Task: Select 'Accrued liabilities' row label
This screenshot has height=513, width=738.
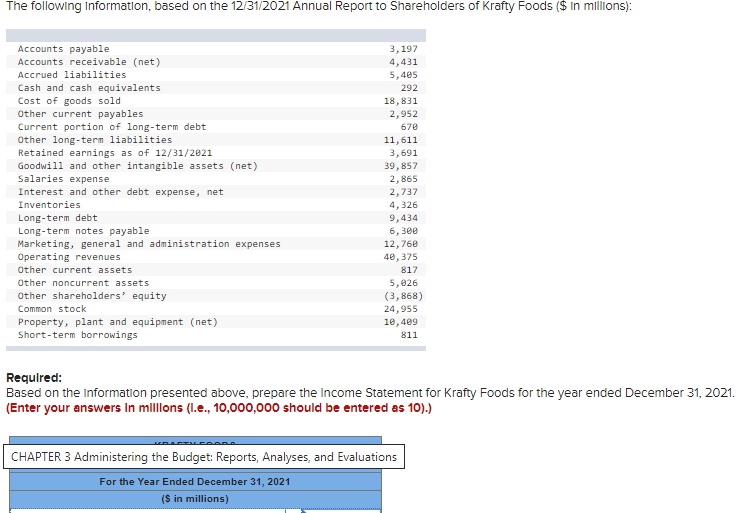Action: click(72, 75)
